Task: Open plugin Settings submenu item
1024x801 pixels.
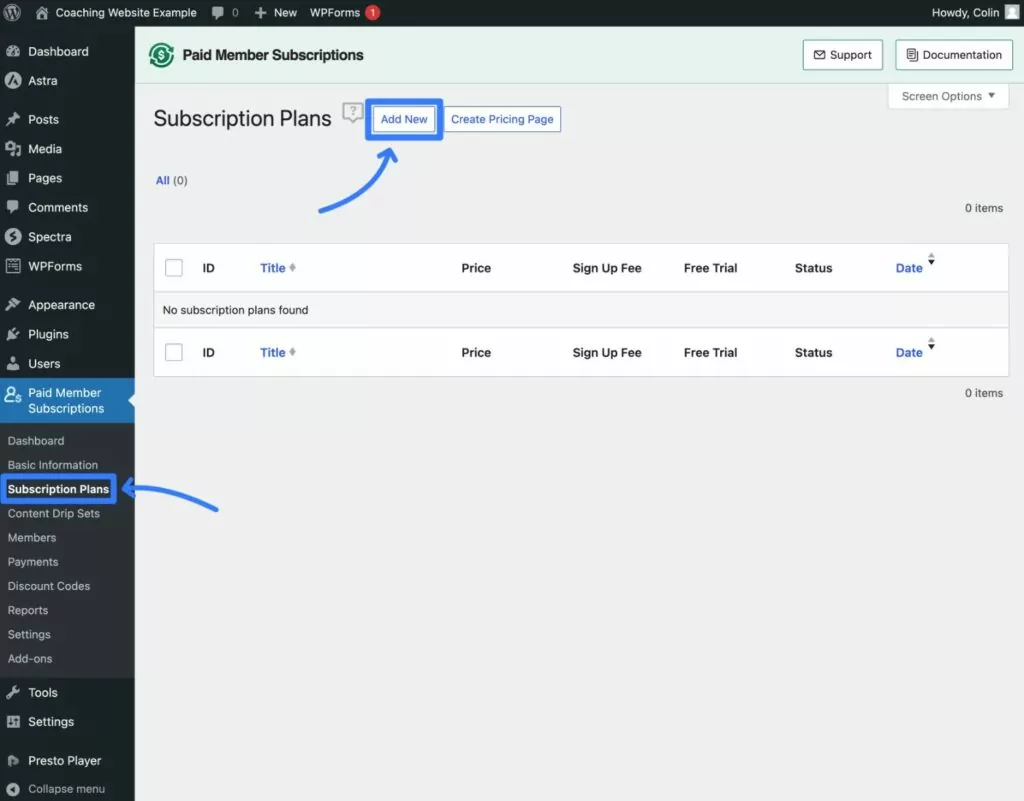Action: tap(29, 634)
